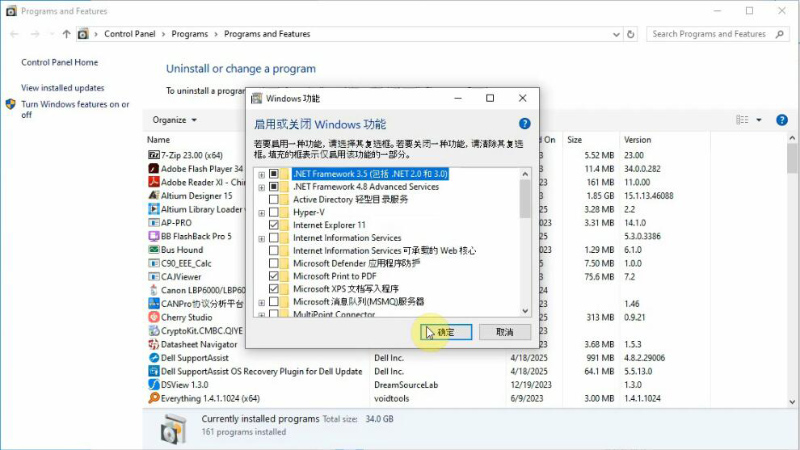Toggle the .NET Framework 3.5 checkbox

273,174
